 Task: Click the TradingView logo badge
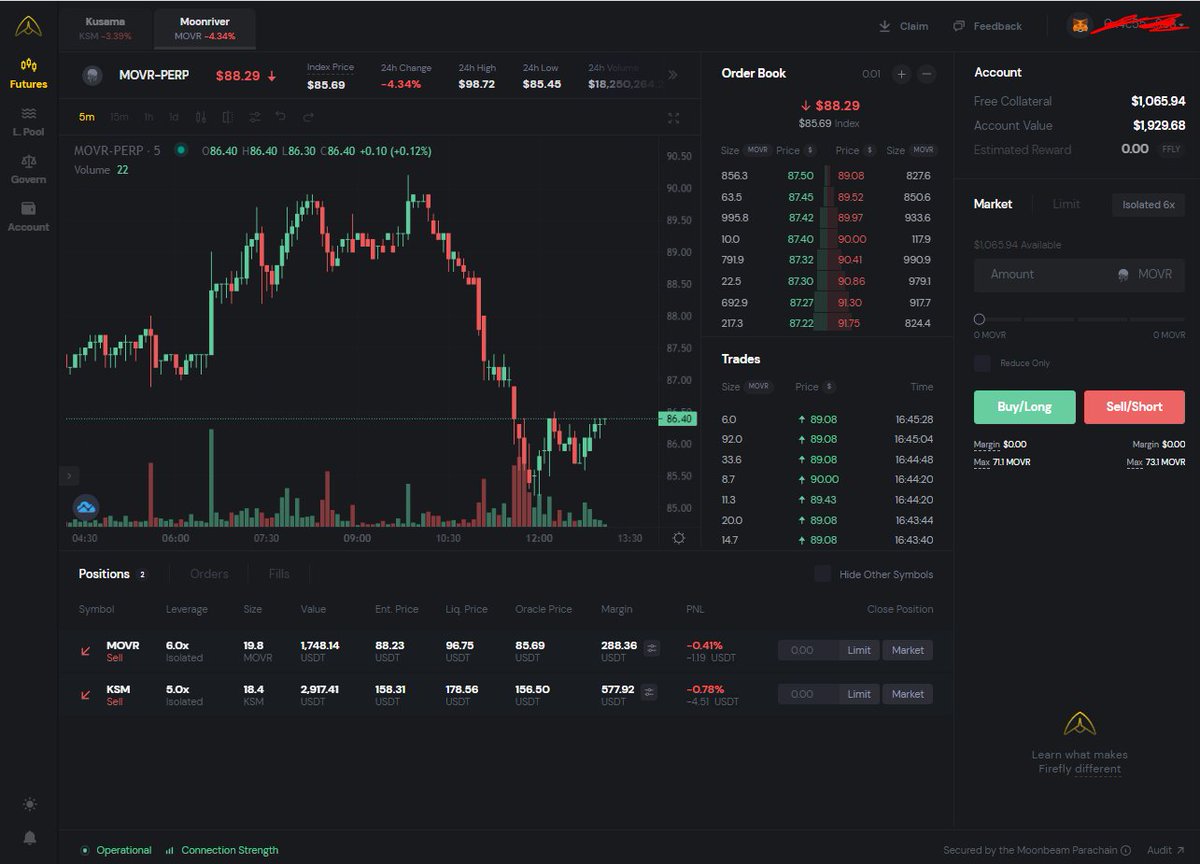86,507
